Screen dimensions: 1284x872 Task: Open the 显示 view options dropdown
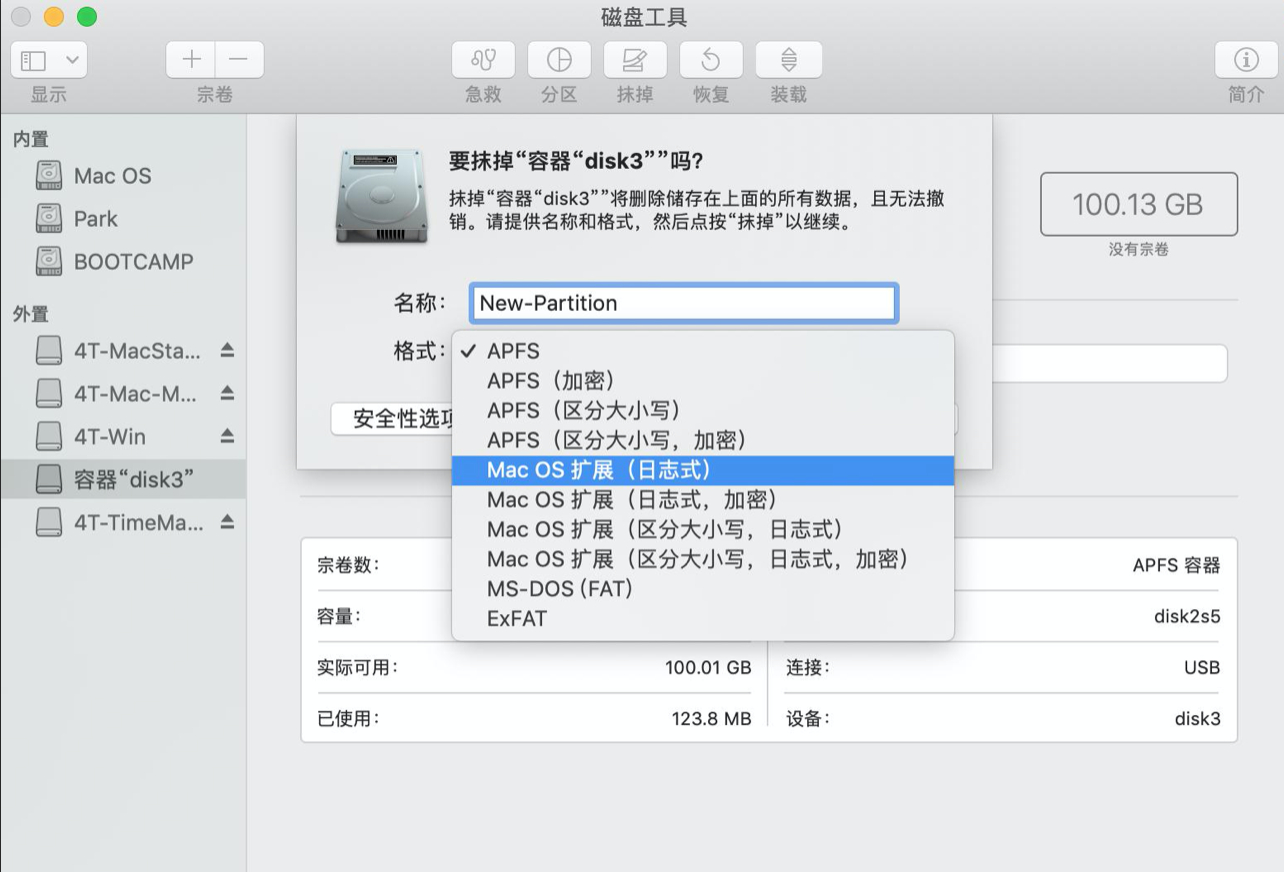(48, 59)
